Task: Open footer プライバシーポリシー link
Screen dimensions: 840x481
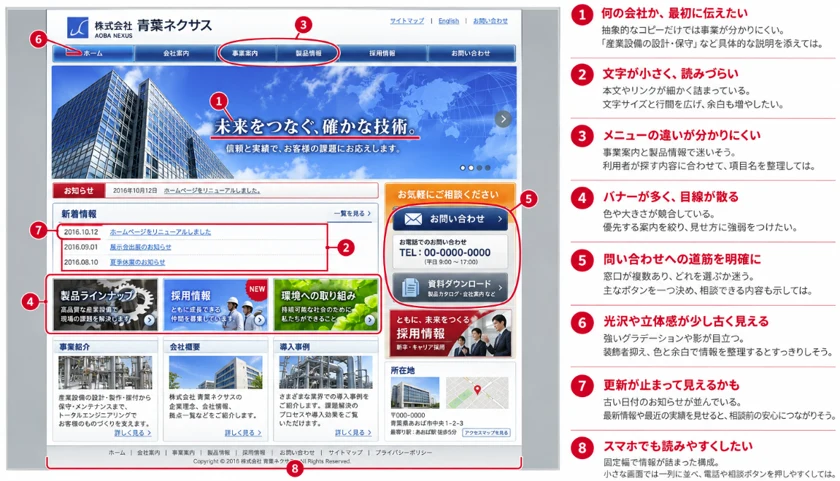Action: (x=403, y=453)
